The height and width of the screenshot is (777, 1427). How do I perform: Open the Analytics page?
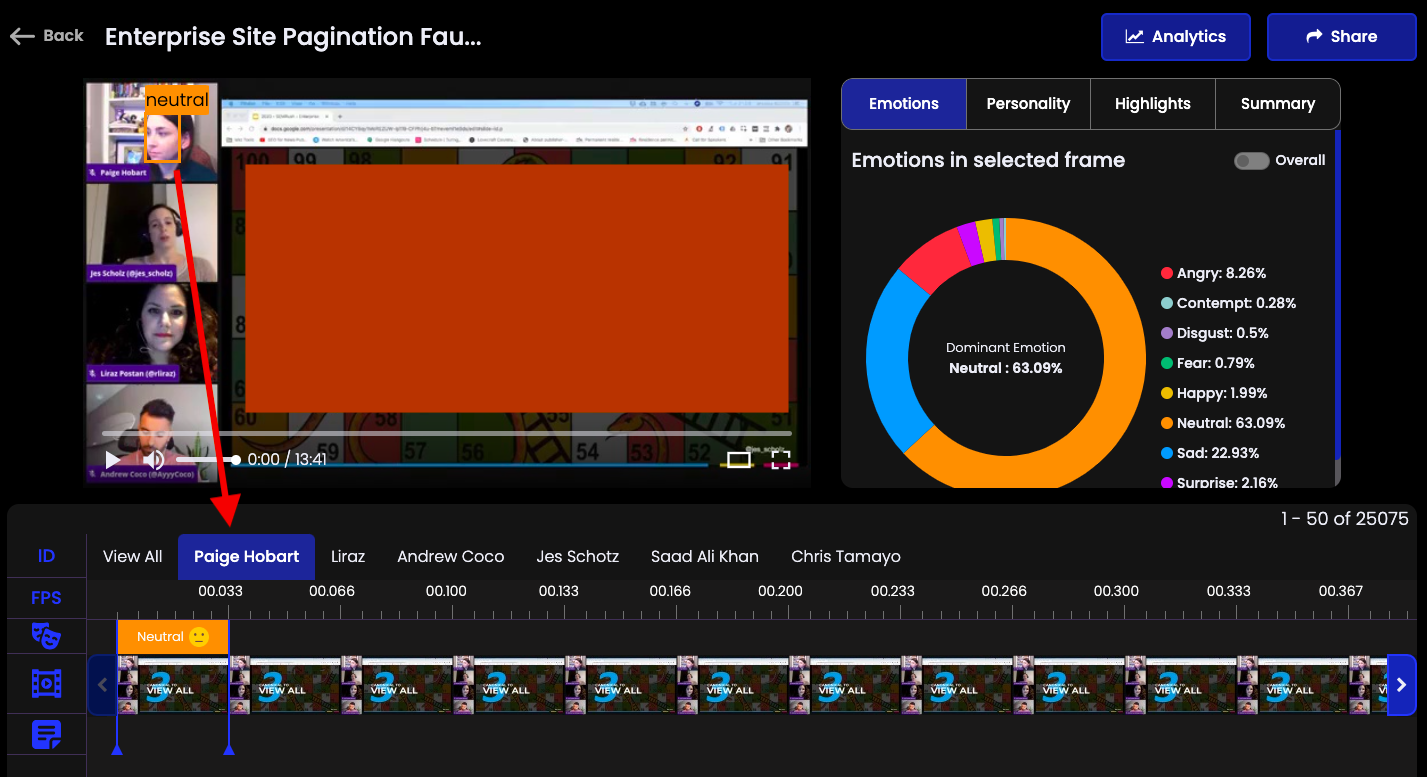coord(1176,37)
